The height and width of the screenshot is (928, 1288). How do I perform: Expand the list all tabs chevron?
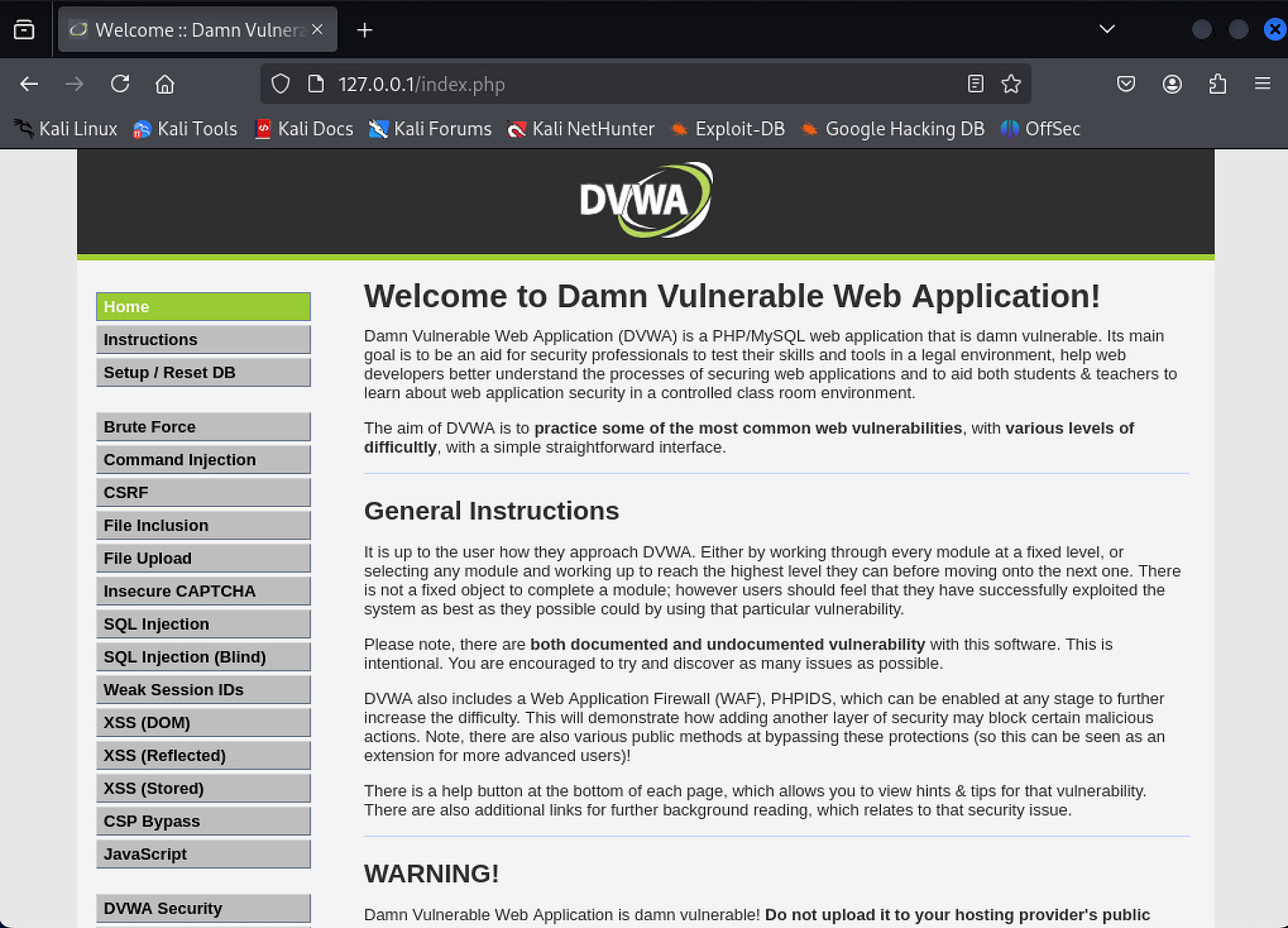tap(1107, 29)
